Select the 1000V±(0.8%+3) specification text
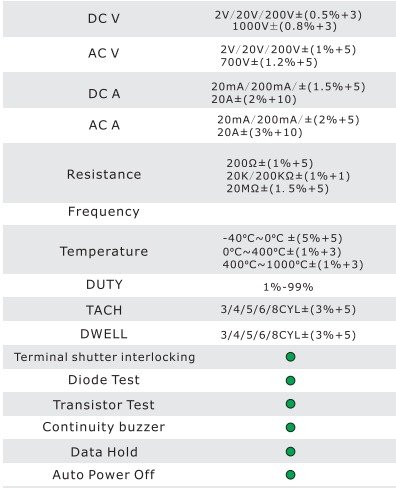396x488 pixels. [x=285, y=26]
